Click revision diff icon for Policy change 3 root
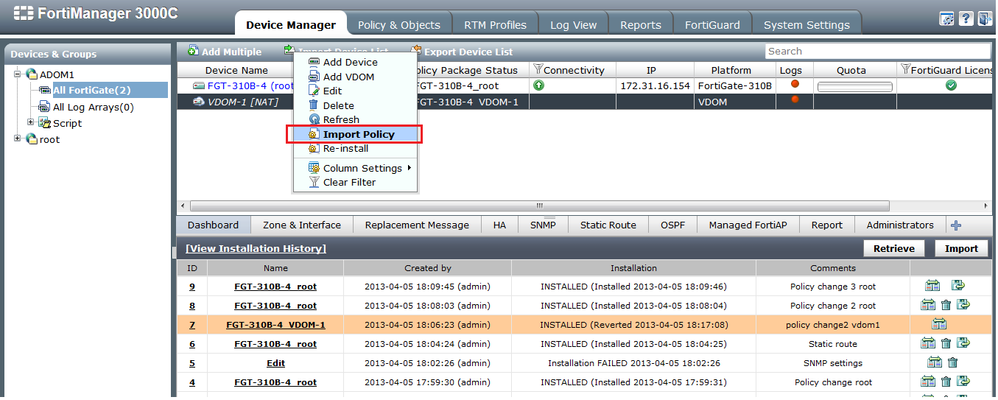Viewport: 998px width, 400px height. (x=932, y=285)
